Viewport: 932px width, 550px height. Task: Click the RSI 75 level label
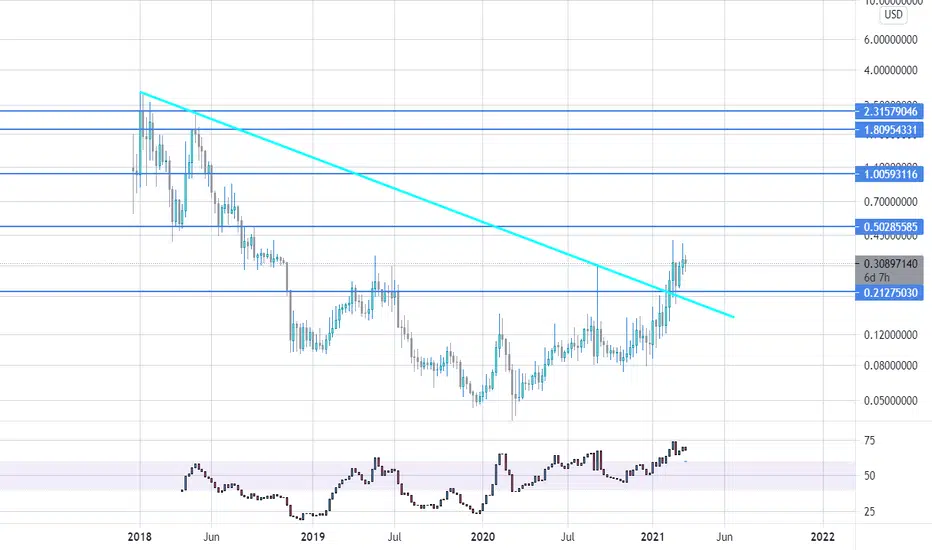[x=869, y=441]
